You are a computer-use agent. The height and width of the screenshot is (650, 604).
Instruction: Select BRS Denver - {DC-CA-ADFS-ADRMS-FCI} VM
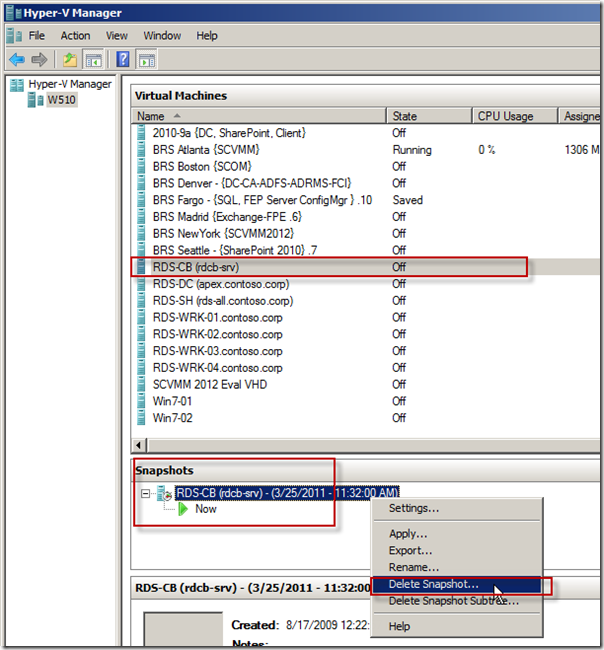[x=252, y=183]
